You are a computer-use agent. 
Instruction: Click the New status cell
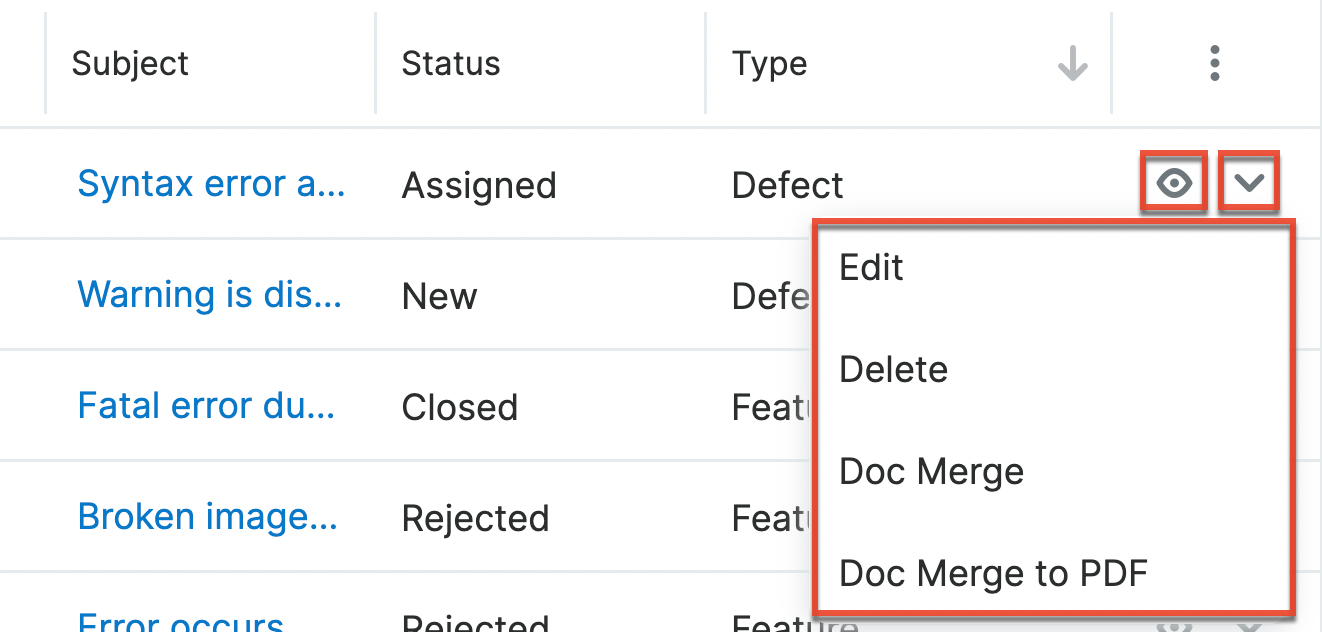[439, 297]
